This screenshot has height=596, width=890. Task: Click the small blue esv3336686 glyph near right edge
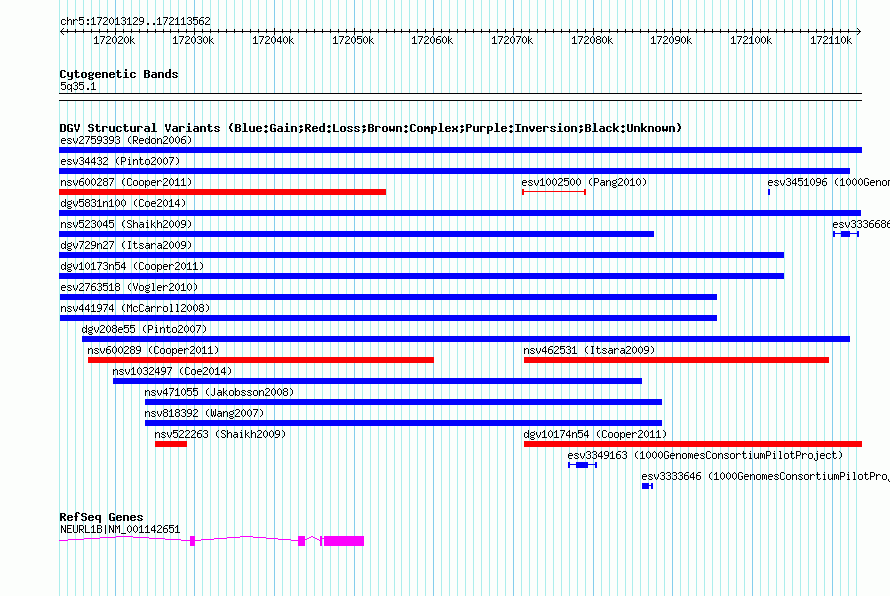click(x=846, y=234)
